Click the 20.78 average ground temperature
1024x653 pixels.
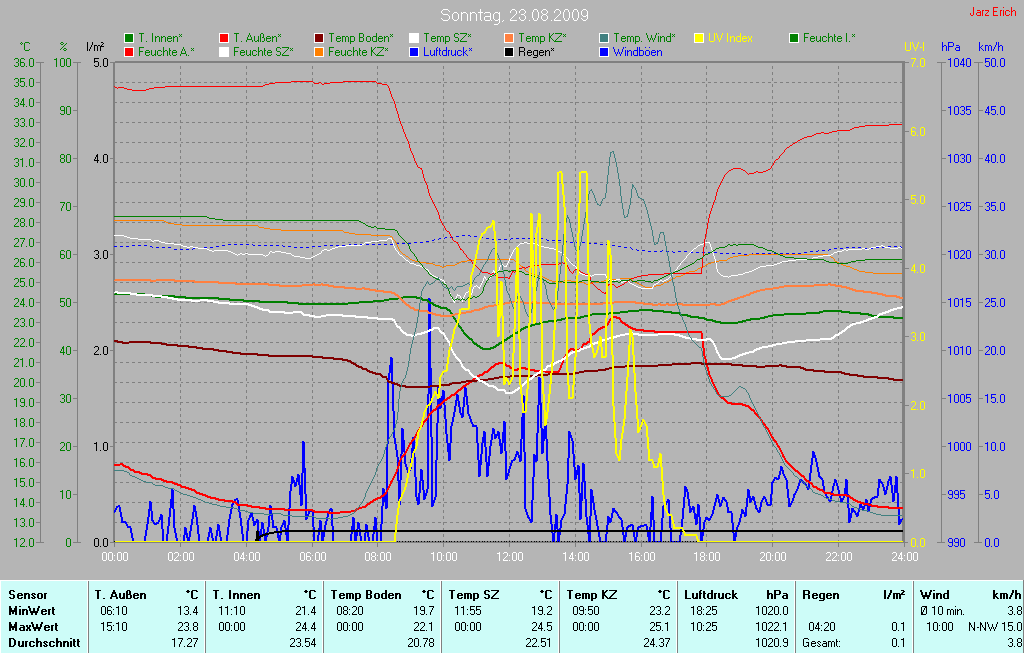click(x=421, y=643)
